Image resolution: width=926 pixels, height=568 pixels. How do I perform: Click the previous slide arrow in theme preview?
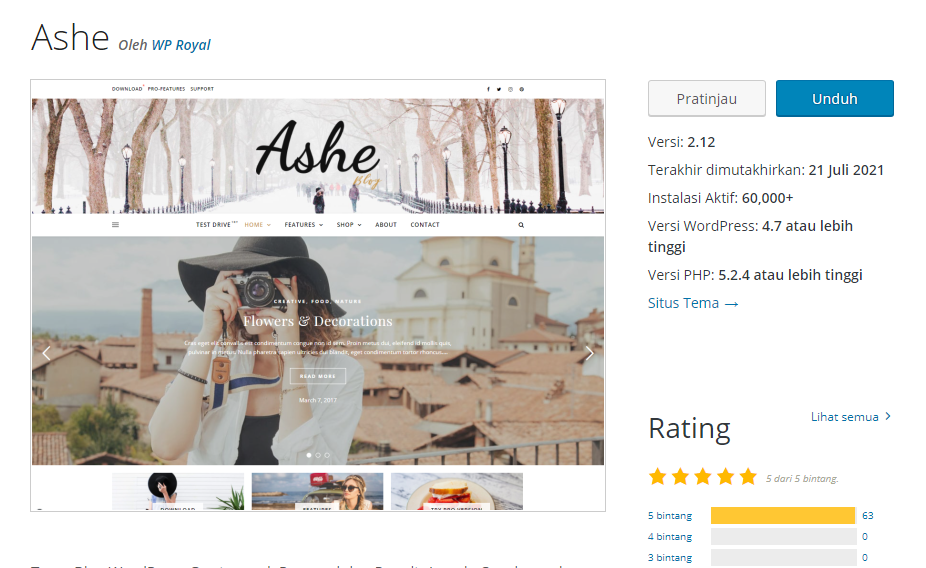click(46, 353)
